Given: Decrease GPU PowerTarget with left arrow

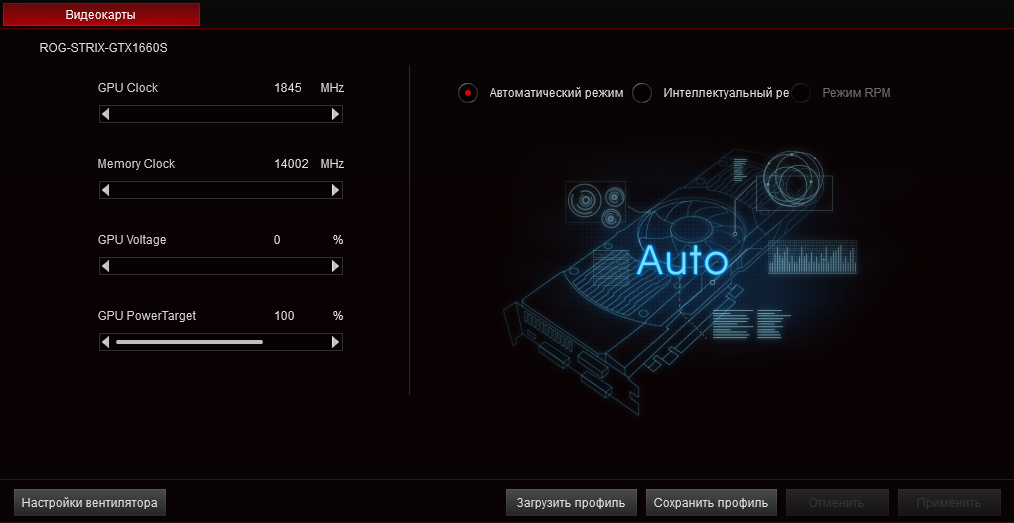Looking at the screenshot, I should tap(105, 342).
